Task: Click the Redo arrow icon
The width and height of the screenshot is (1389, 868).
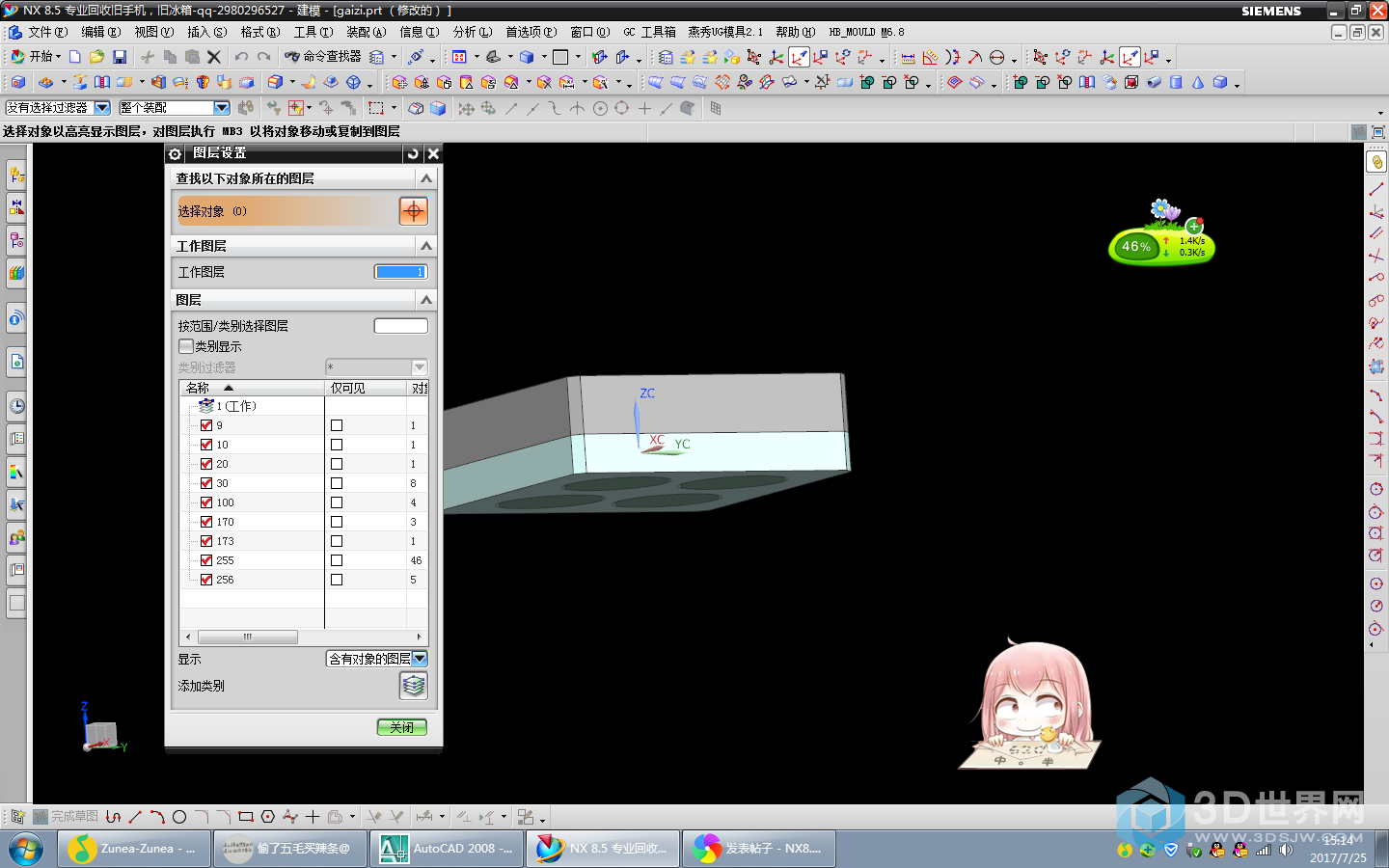Action: point(263,57)
